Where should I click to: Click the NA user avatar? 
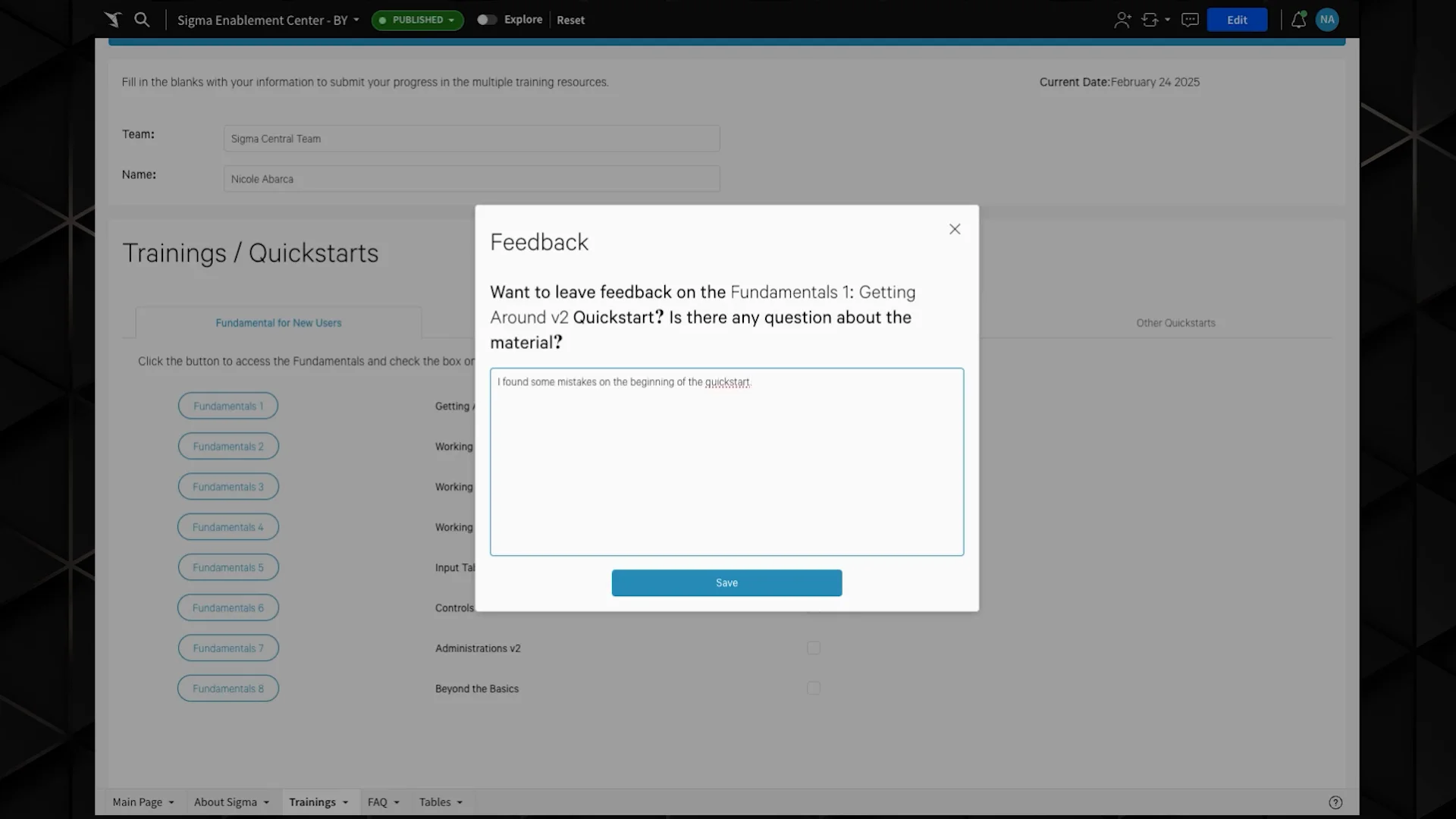pyautogui.click(x=1327, y=20)
